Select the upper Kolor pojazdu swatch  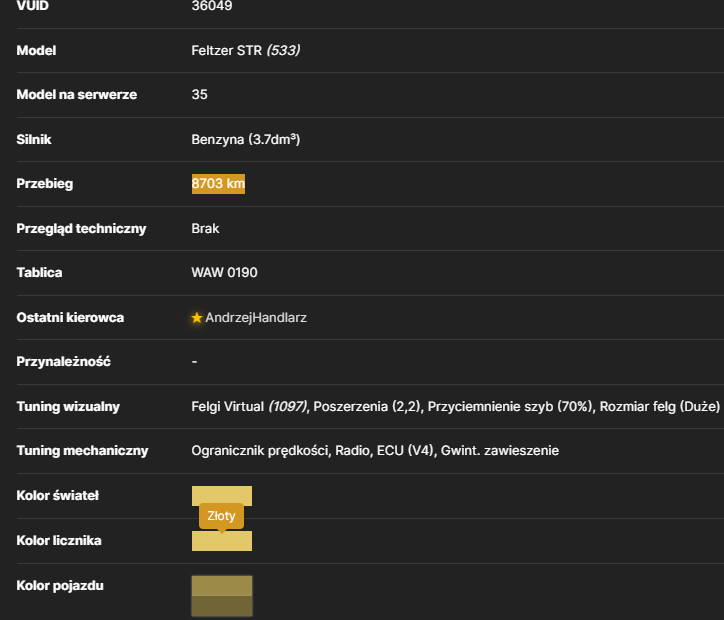[x=222, y=586]
